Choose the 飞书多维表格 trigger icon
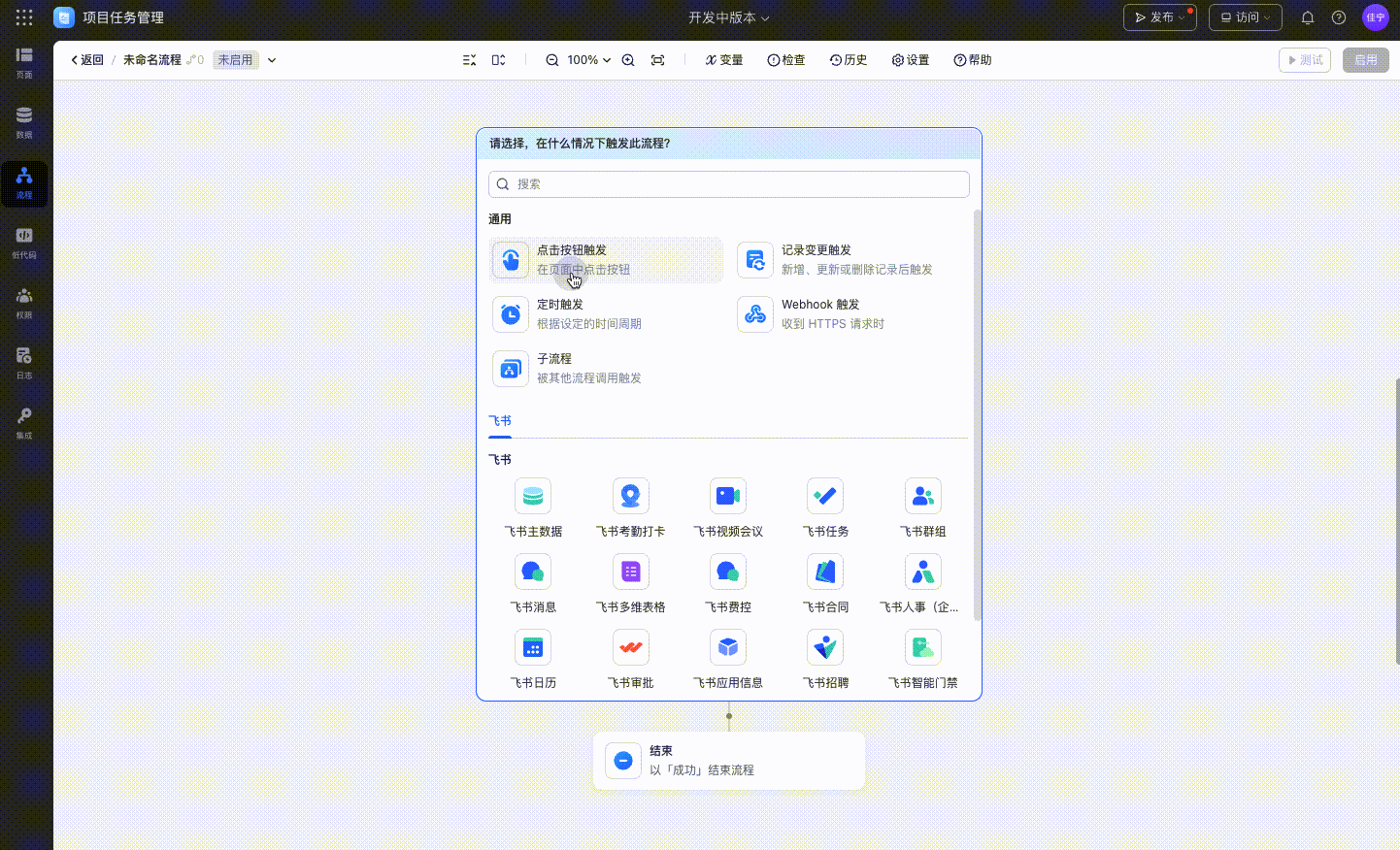1400x850 pixels. 631,572
